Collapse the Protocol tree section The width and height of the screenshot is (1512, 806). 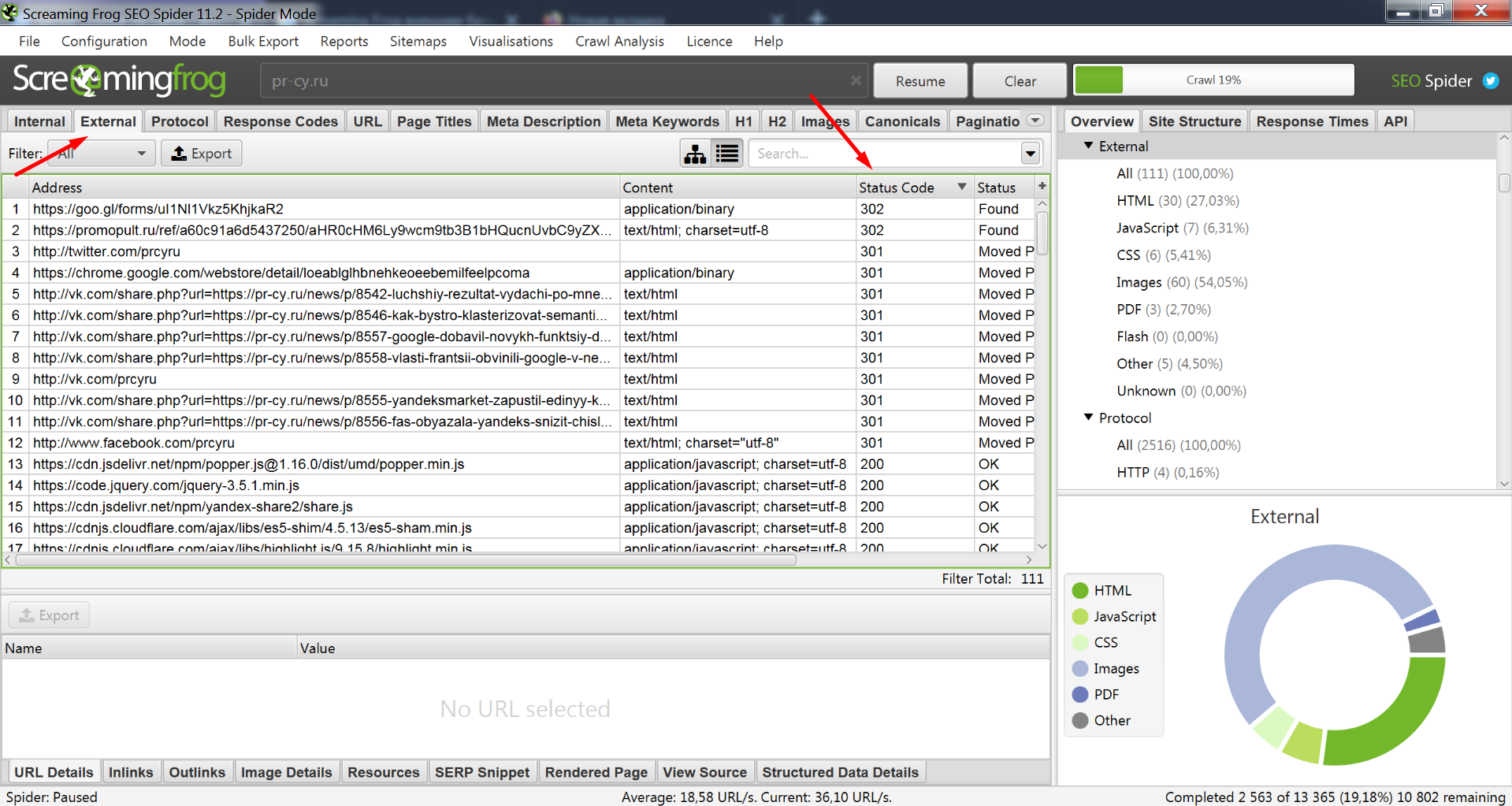[x=1089, y=418]
